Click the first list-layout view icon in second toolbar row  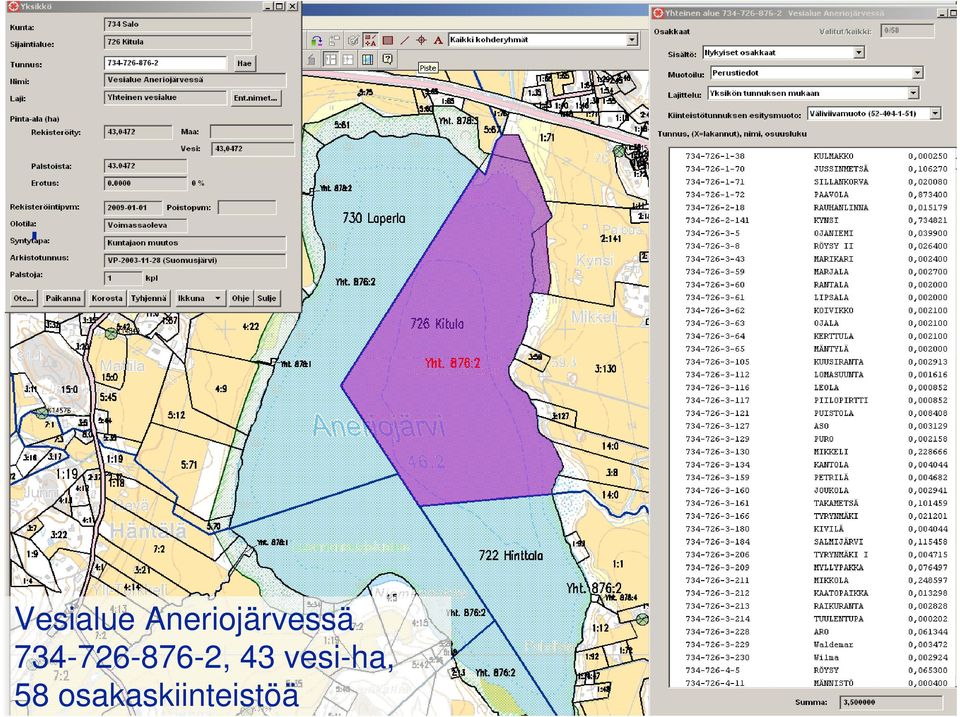(330, 59)
